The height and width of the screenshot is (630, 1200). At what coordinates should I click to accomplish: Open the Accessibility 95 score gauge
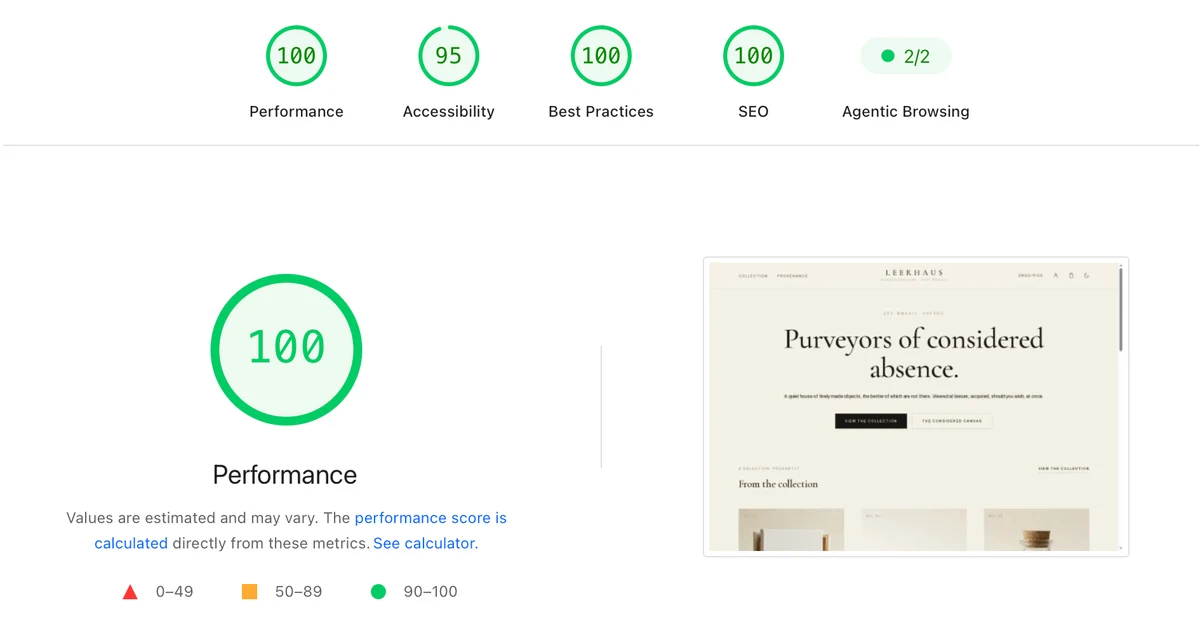click(x=448, y=56)
